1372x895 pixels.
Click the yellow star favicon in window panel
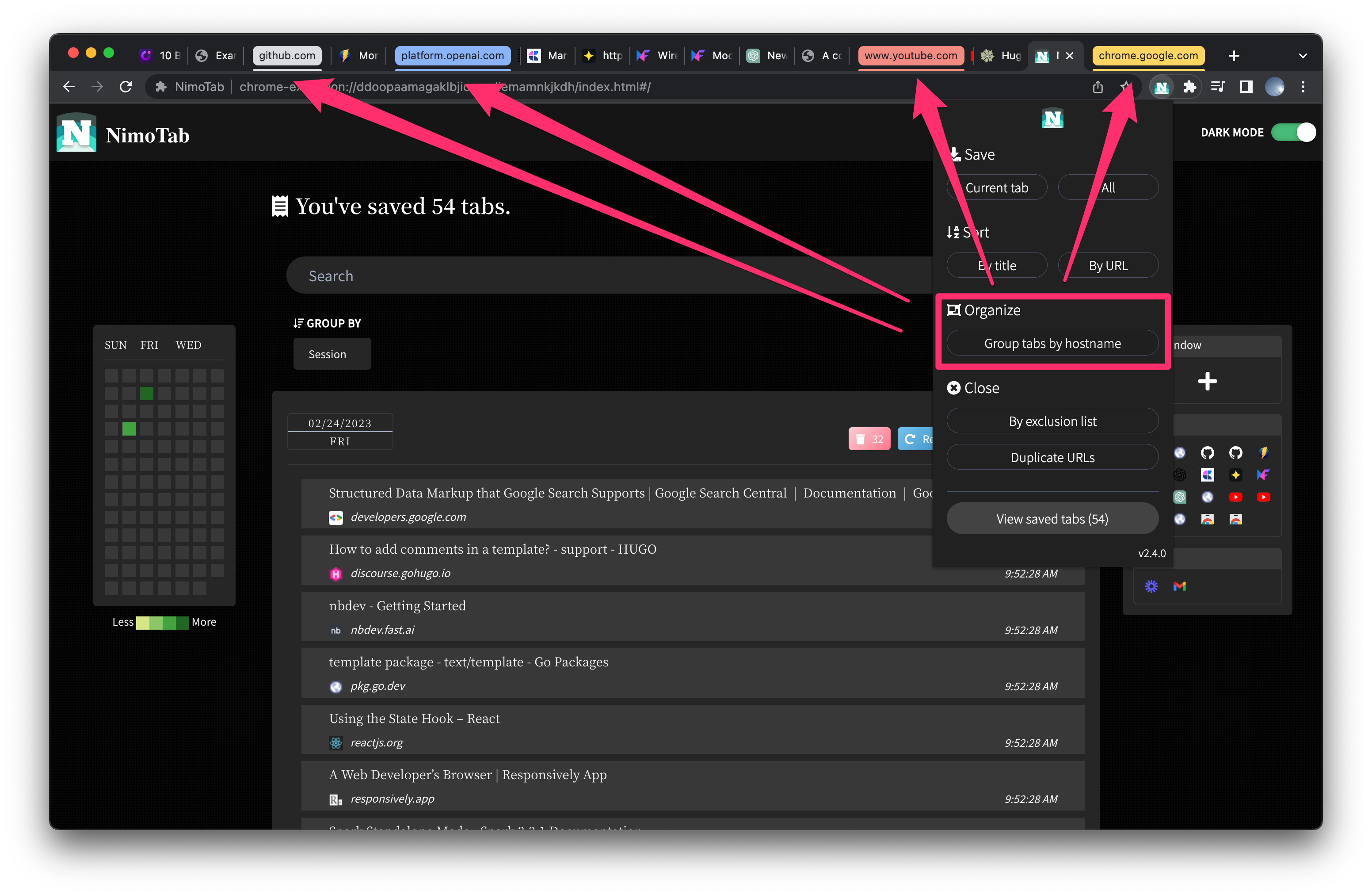tap(1235, 475)
